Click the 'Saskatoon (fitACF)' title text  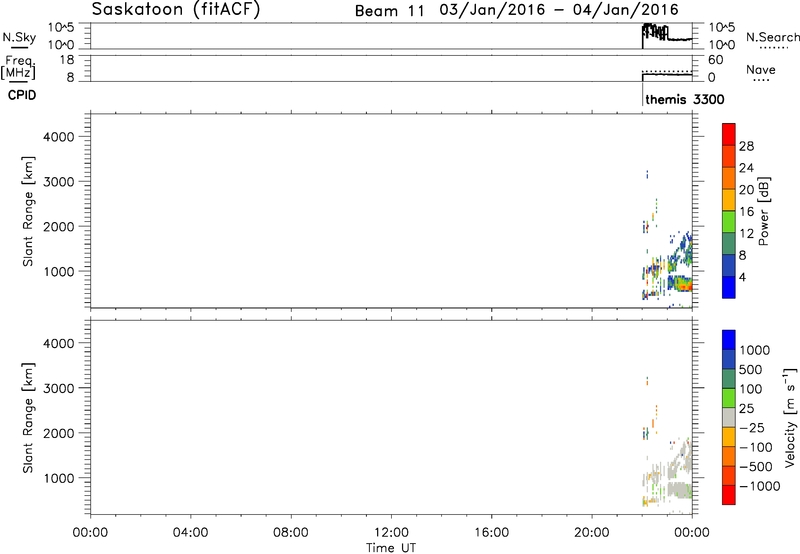pos(176,9)
